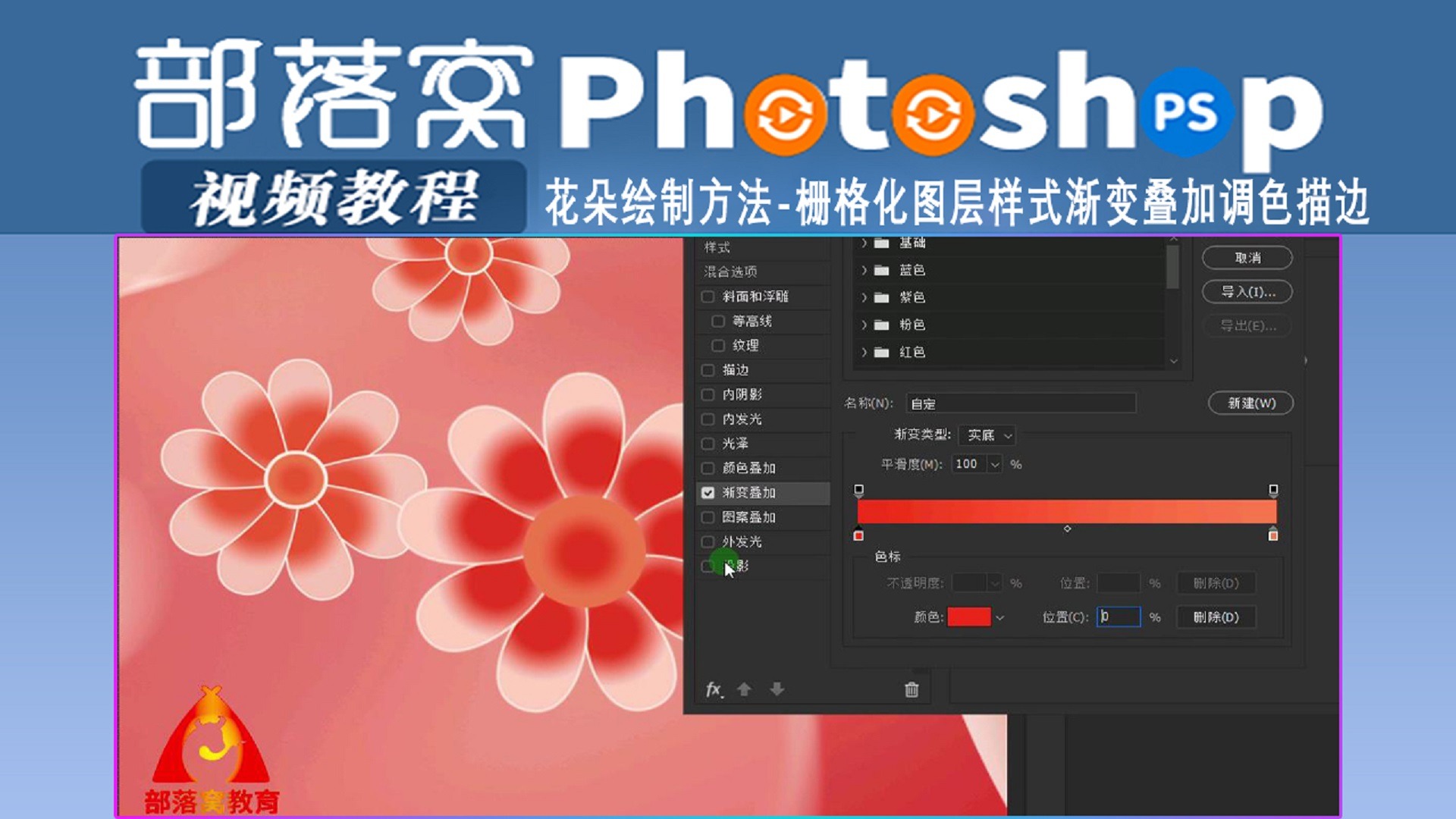Click the enabled 删除(D) color stop button
This screenshot has width=1456, height=819.
(x=1216, y=617)
